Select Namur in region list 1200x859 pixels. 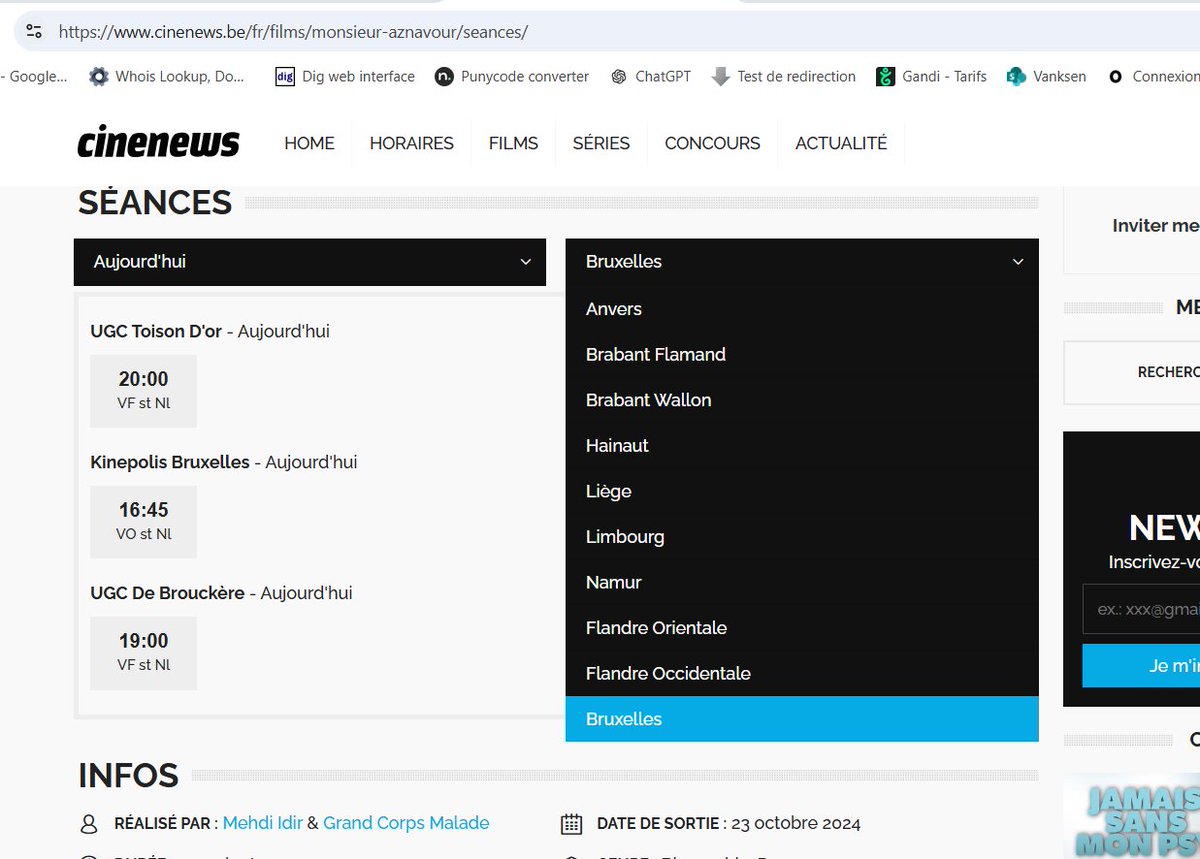coord(802,582)
